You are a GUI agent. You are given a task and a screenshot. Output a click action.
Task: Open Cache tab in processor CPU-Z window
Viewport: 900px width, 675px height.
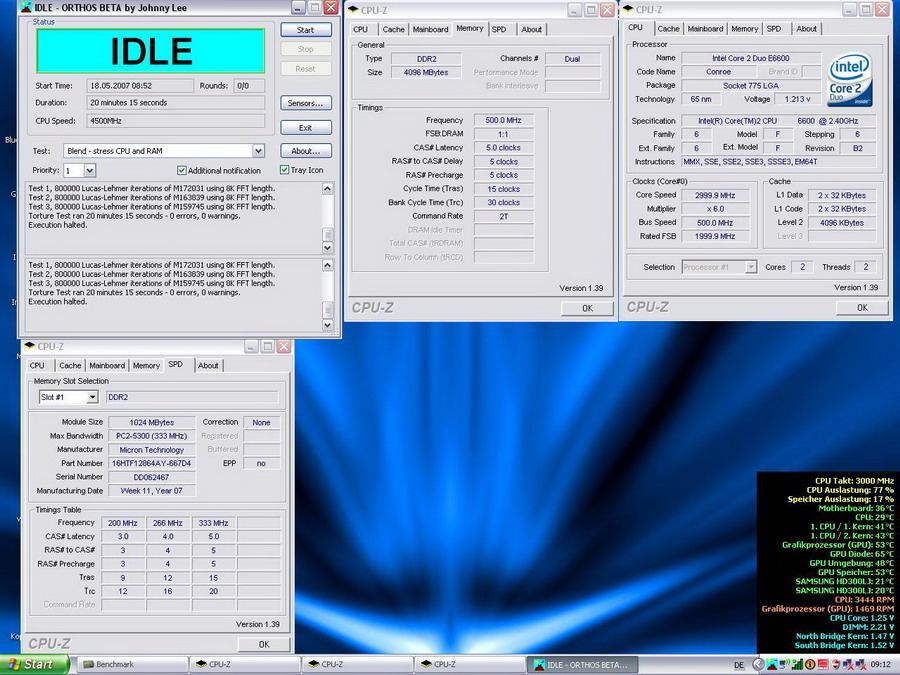(668, 29)
